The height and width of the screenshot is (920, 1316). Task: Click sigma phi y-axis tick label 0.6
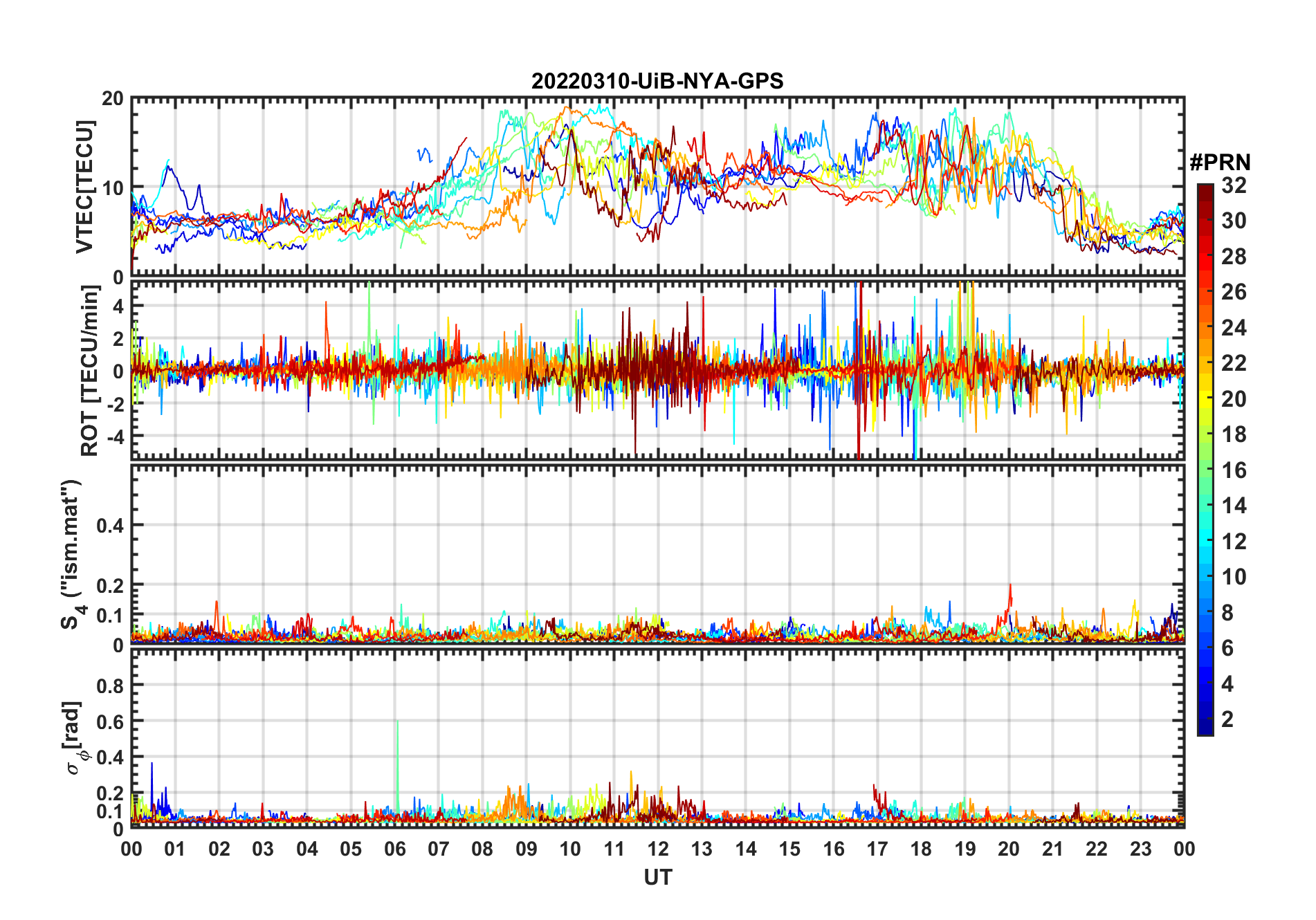[110, 721]
